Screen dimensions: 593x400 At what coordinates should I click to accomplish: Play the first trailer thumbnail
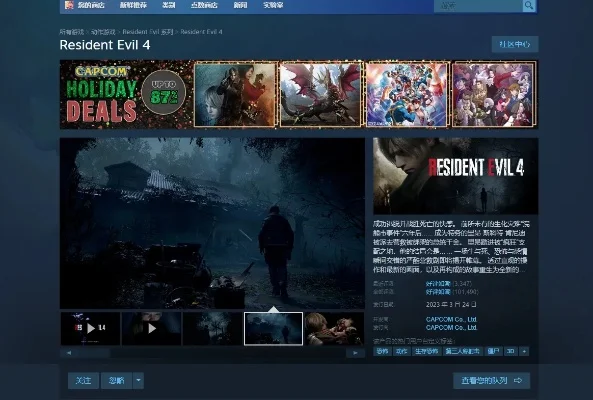coord(90,328)
